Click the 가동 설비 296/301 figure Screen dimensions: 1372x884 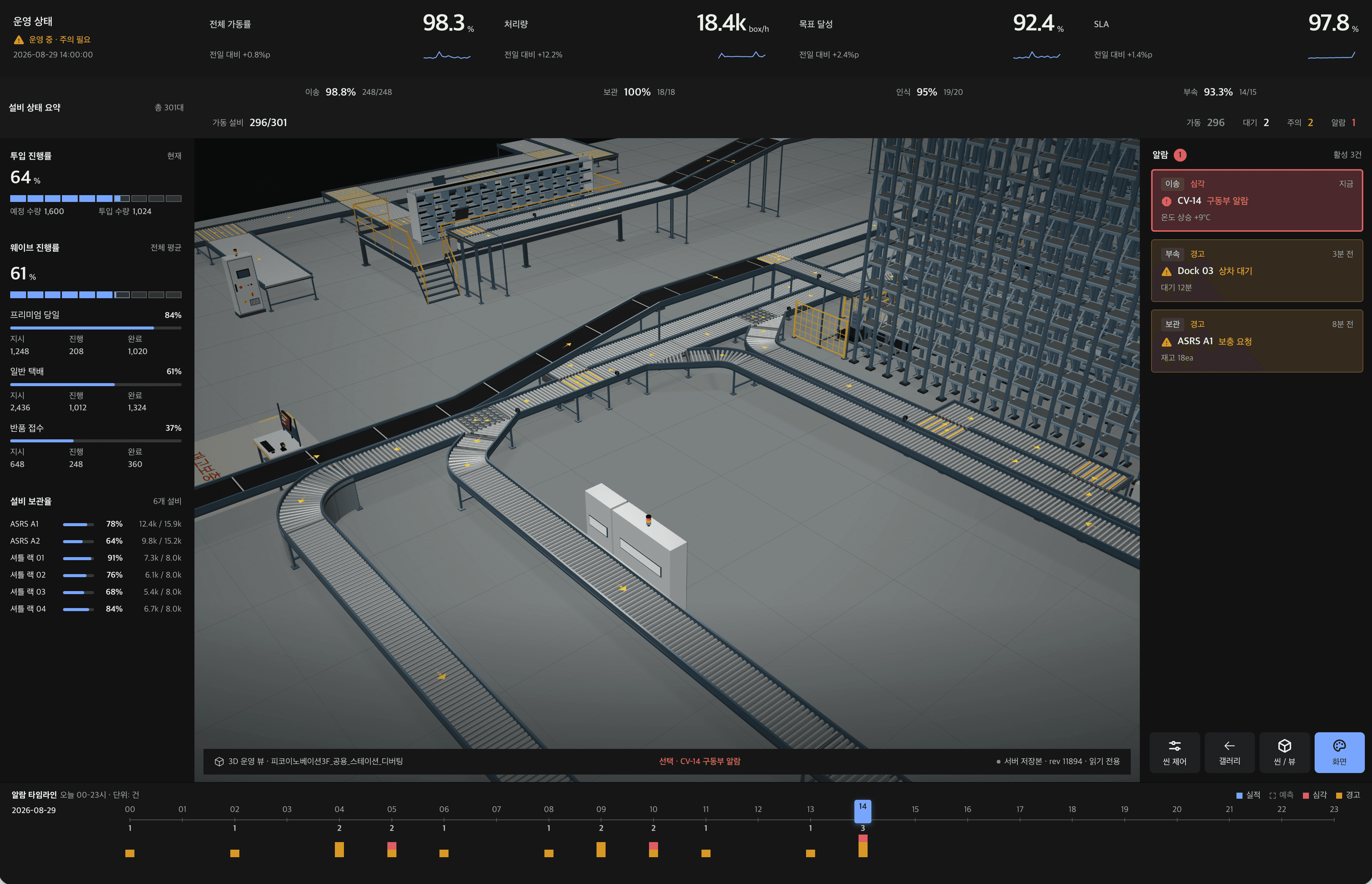[x=268, y=123]
